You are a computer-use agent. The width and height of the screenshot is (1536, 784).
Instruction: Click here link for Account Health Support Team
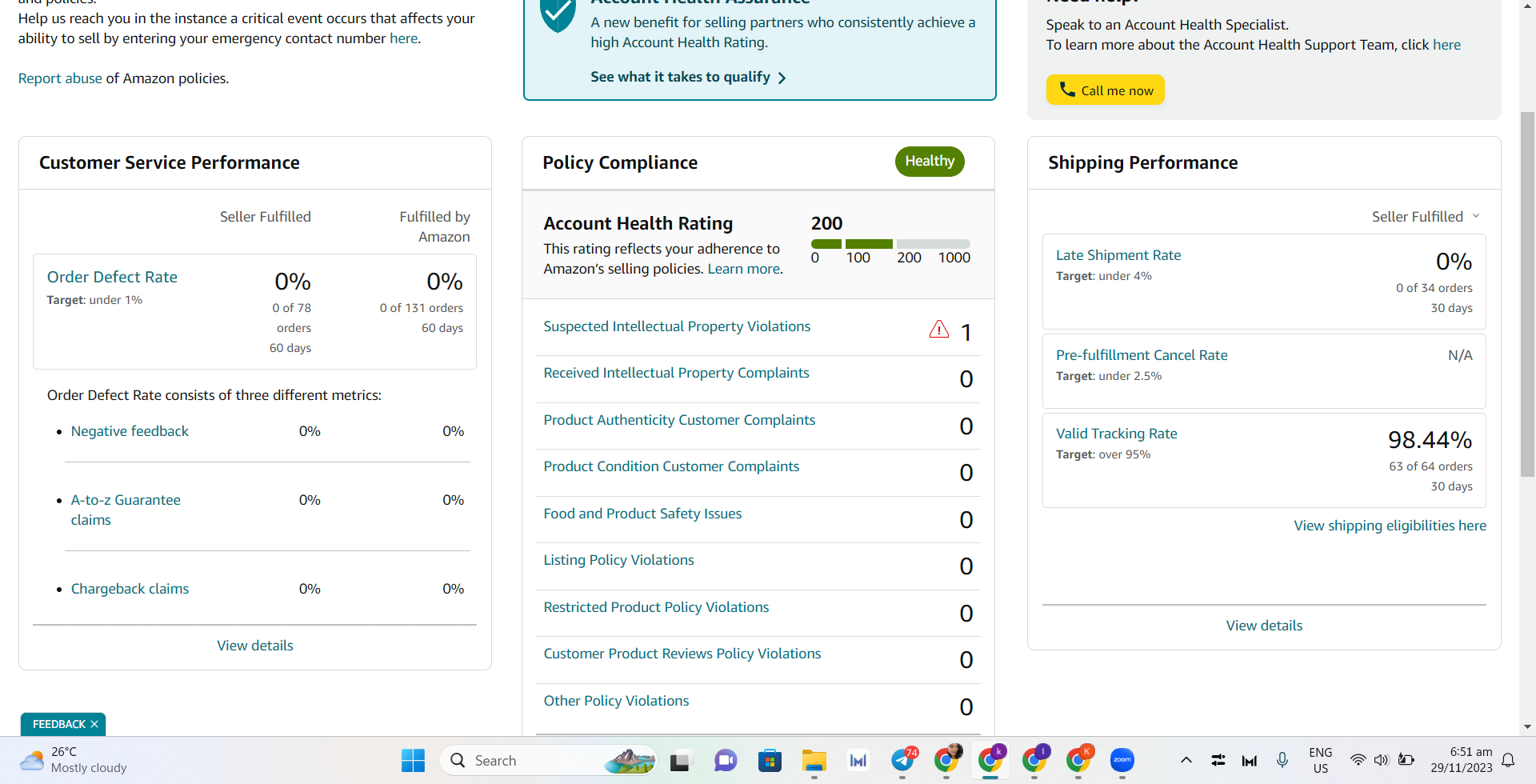pos(1446,45)
